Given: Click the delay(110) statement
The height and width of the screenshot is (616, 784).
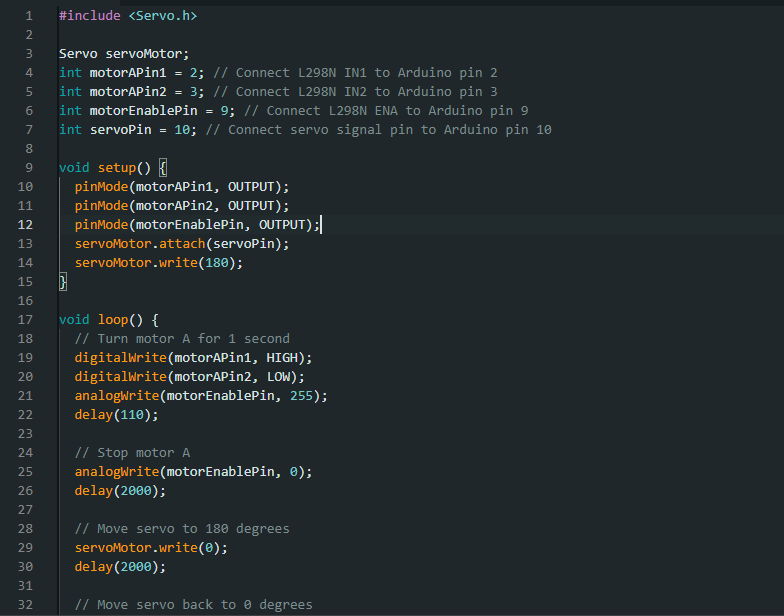Looking at the screenshot, I should click(116, 415).
